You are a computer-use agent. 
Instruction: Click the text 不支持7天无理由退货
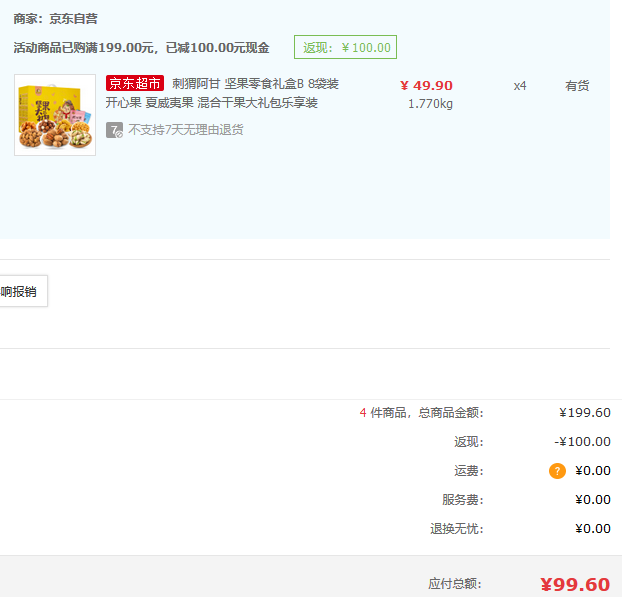pos(186,130)
